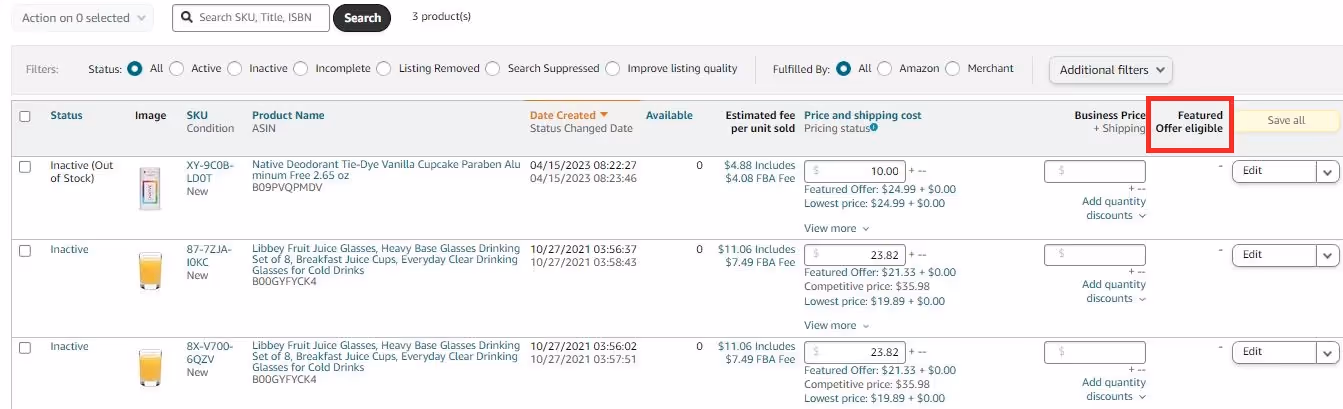This screenshot has height=409, width=1343.
Task: Click the 3 product(s) count text
Action: pos(441,17)
